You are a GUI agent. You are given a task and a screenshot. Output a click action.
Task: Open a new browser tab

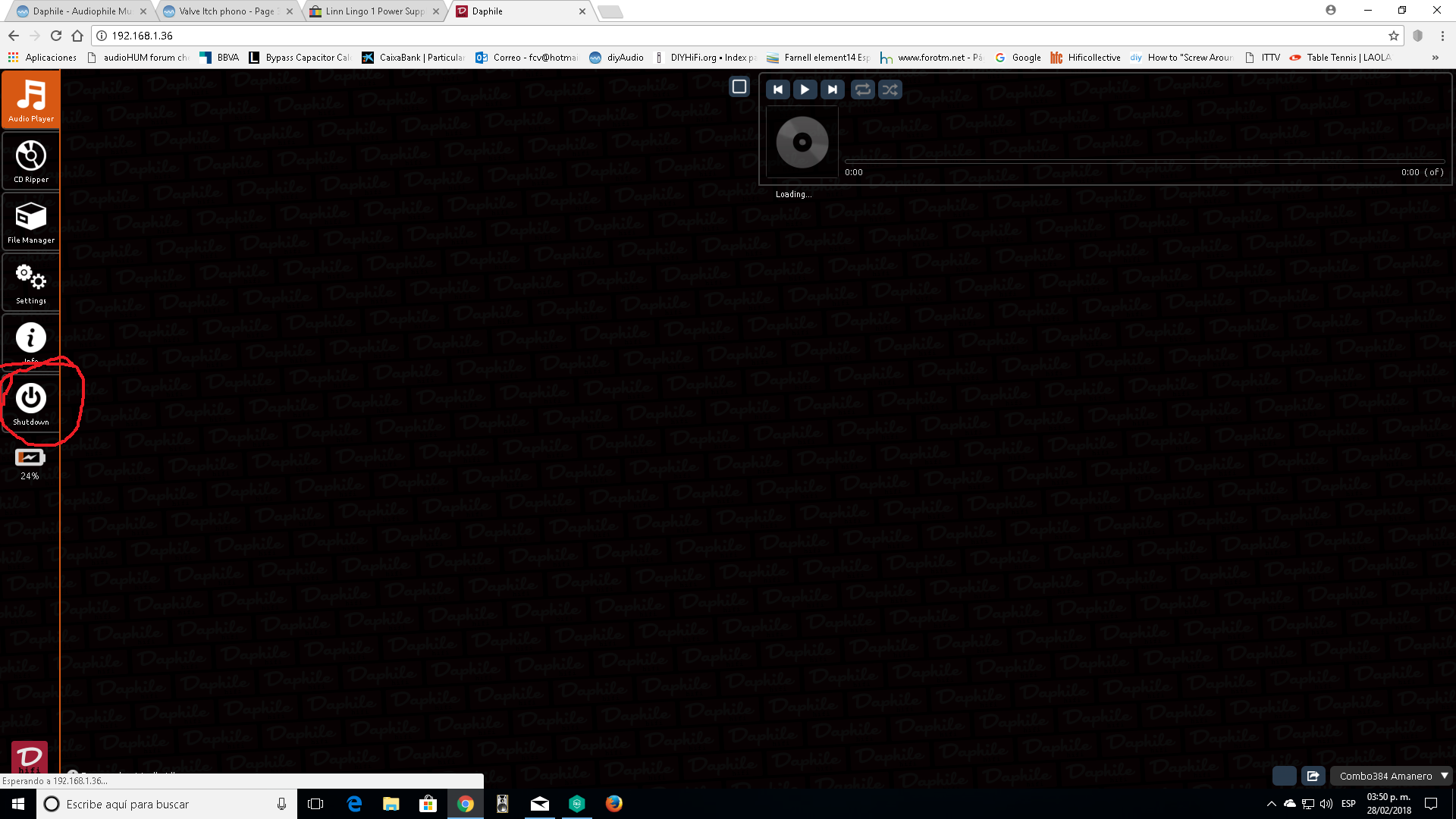click(610, 11)
